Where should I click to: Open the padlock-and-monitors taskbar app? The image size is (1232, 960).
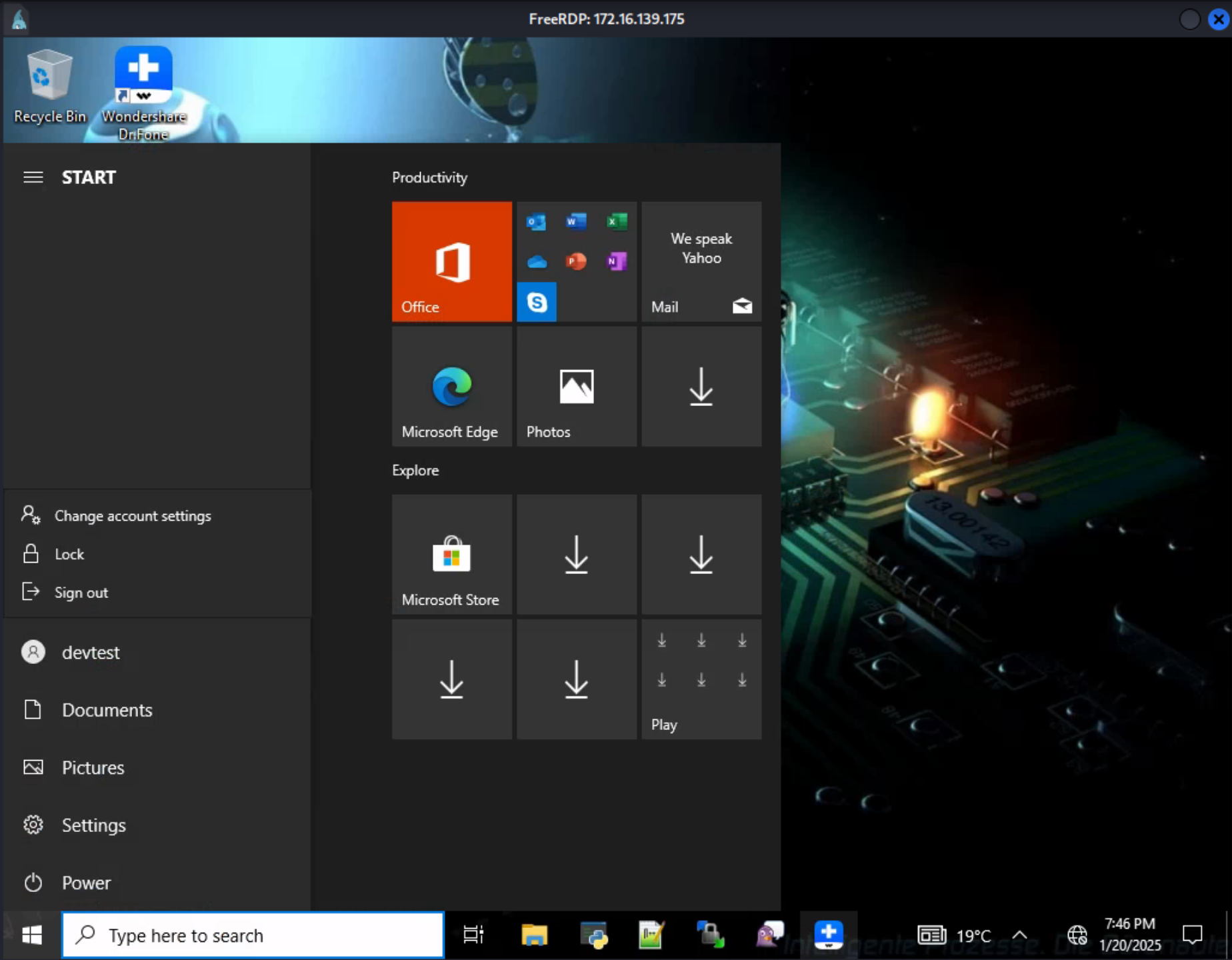point(710,935)
